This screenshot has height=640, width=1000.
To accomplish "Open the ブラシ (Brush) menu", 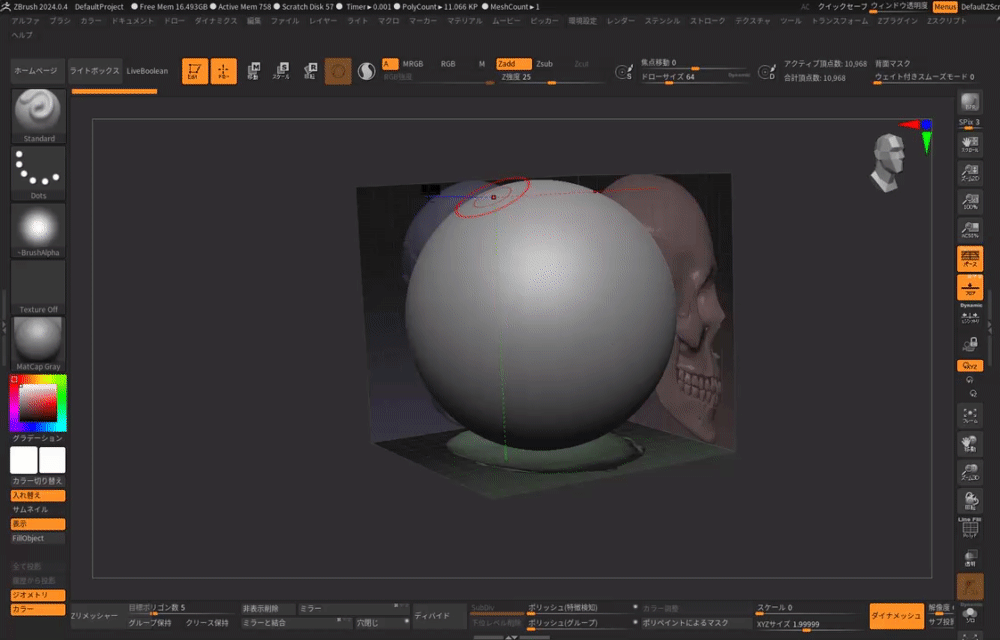I will coord(60,20).
